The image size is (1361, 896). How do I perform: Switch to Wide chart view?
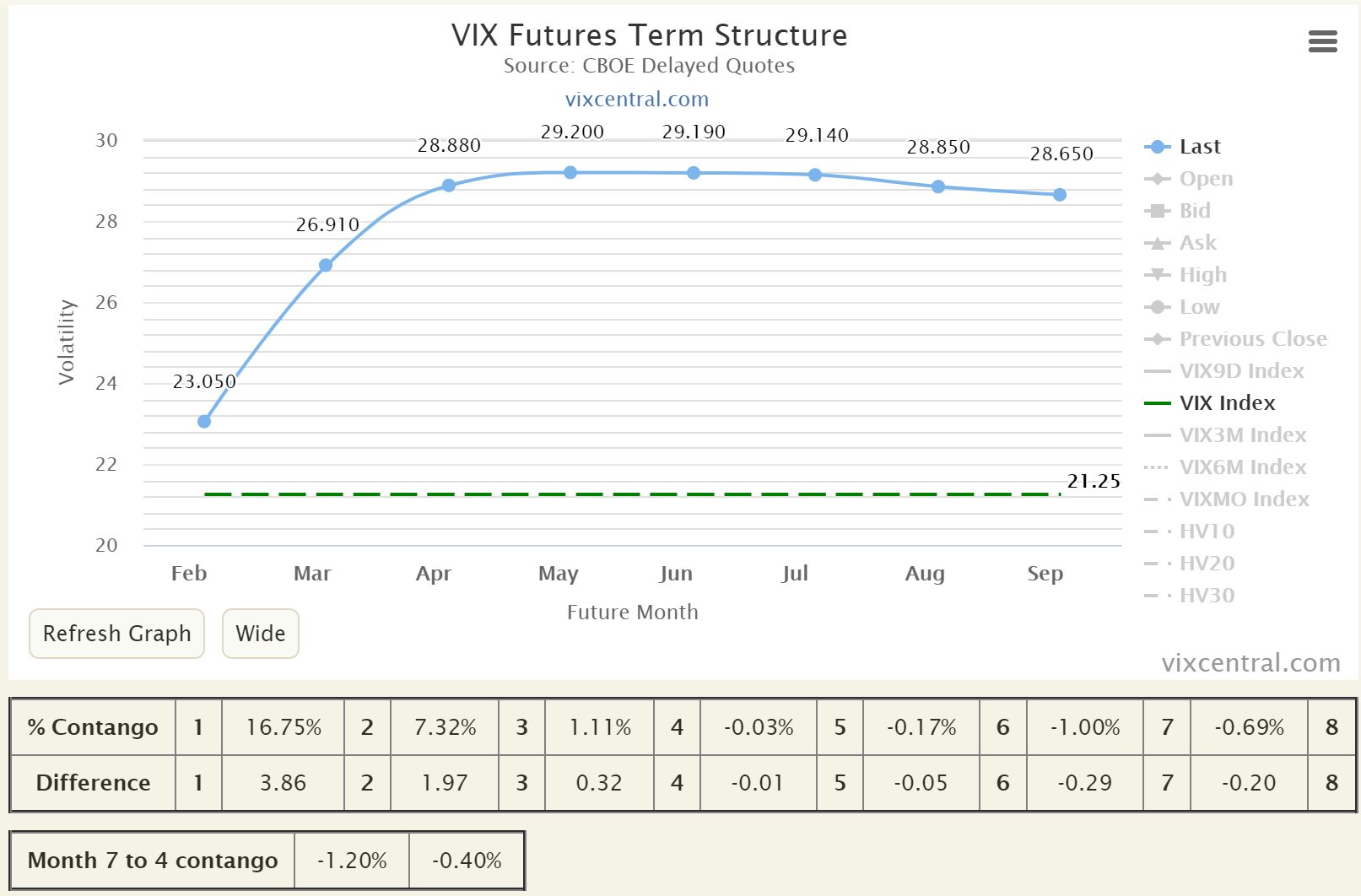260,634
